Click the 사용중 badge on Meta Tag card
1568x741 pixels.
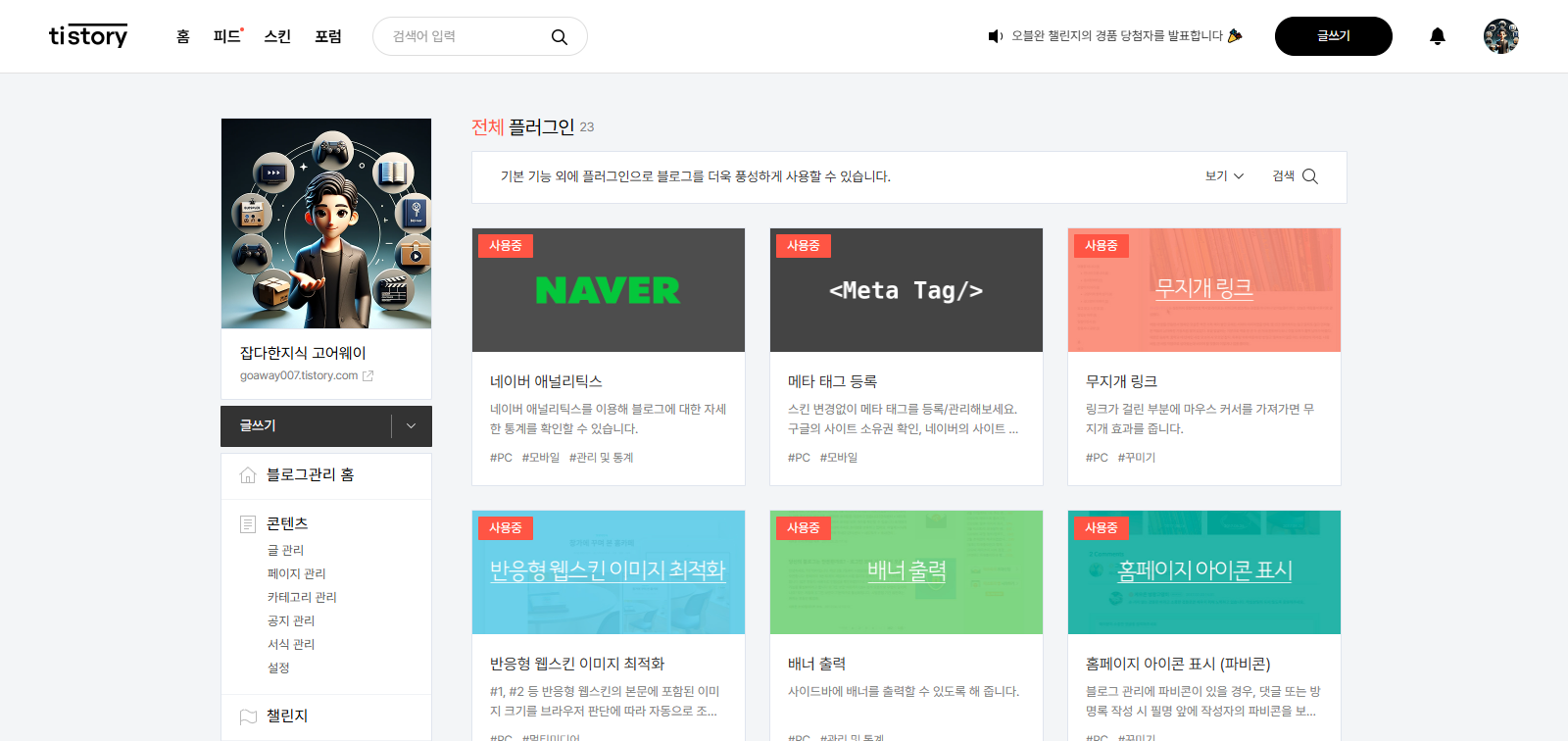point(804,246)
